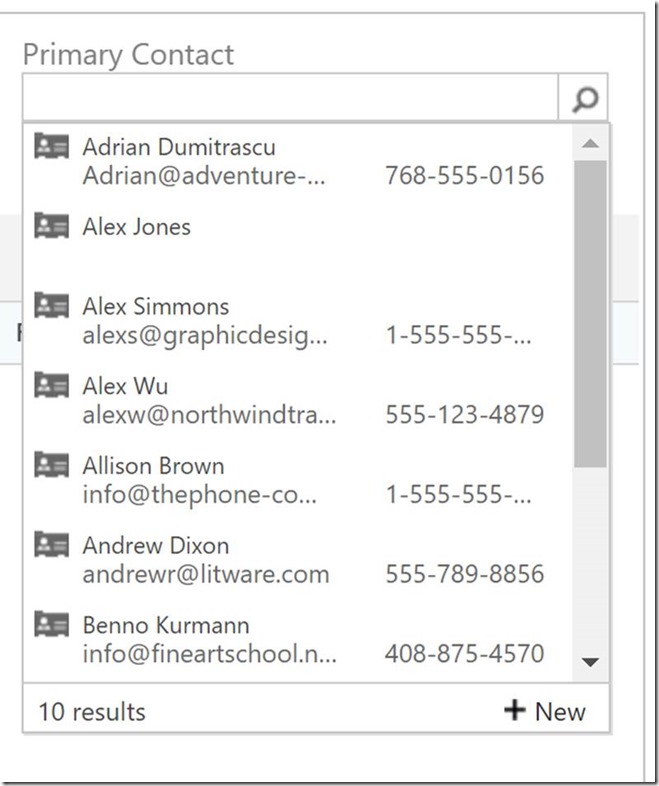This screenshot has width=659, height=786.
Task: Choose Benno Kurmann as primary contact
Action: point(165,626)
